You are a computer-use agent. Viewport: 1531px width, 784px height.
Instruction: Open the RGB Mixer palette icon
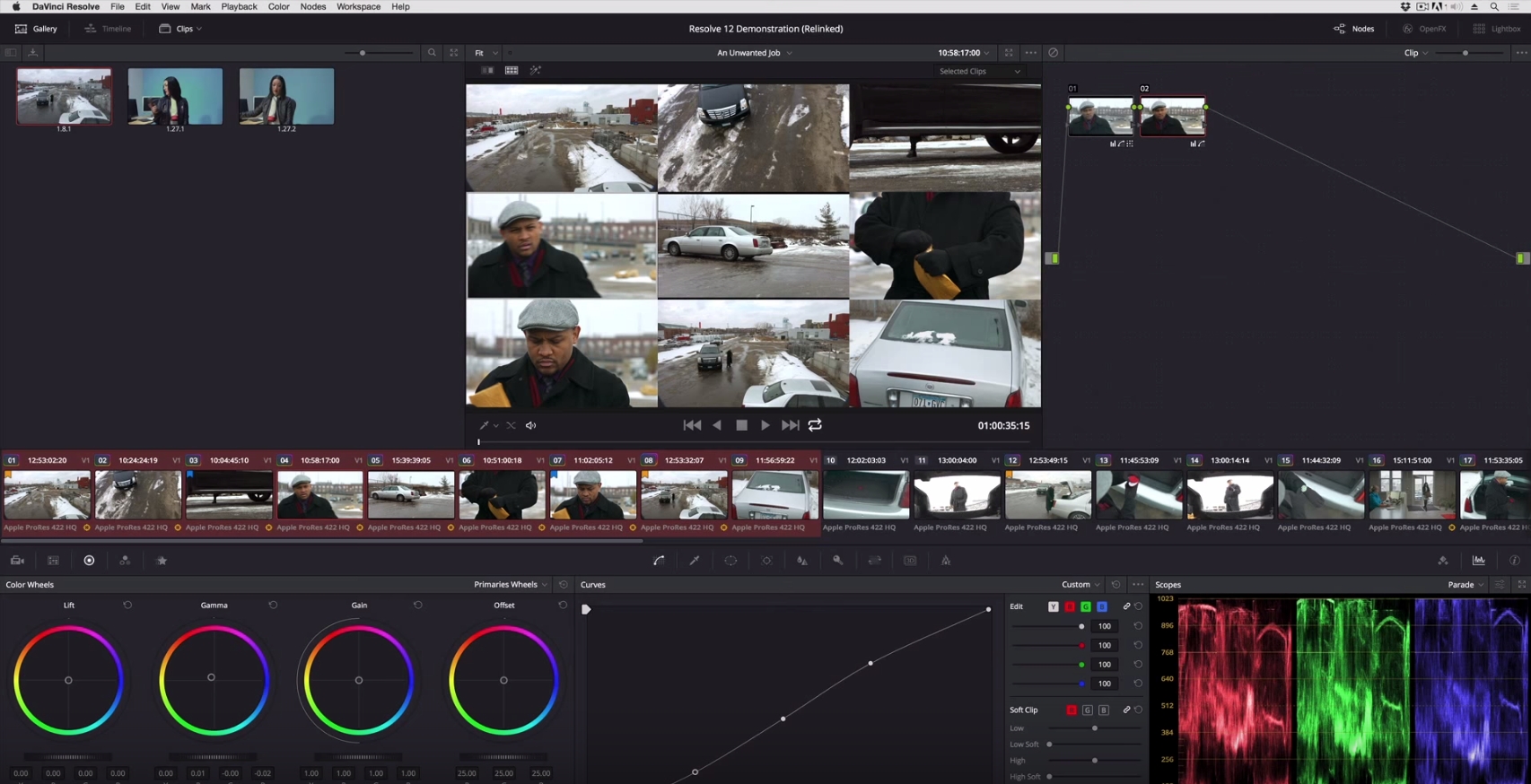pos(125,561)
